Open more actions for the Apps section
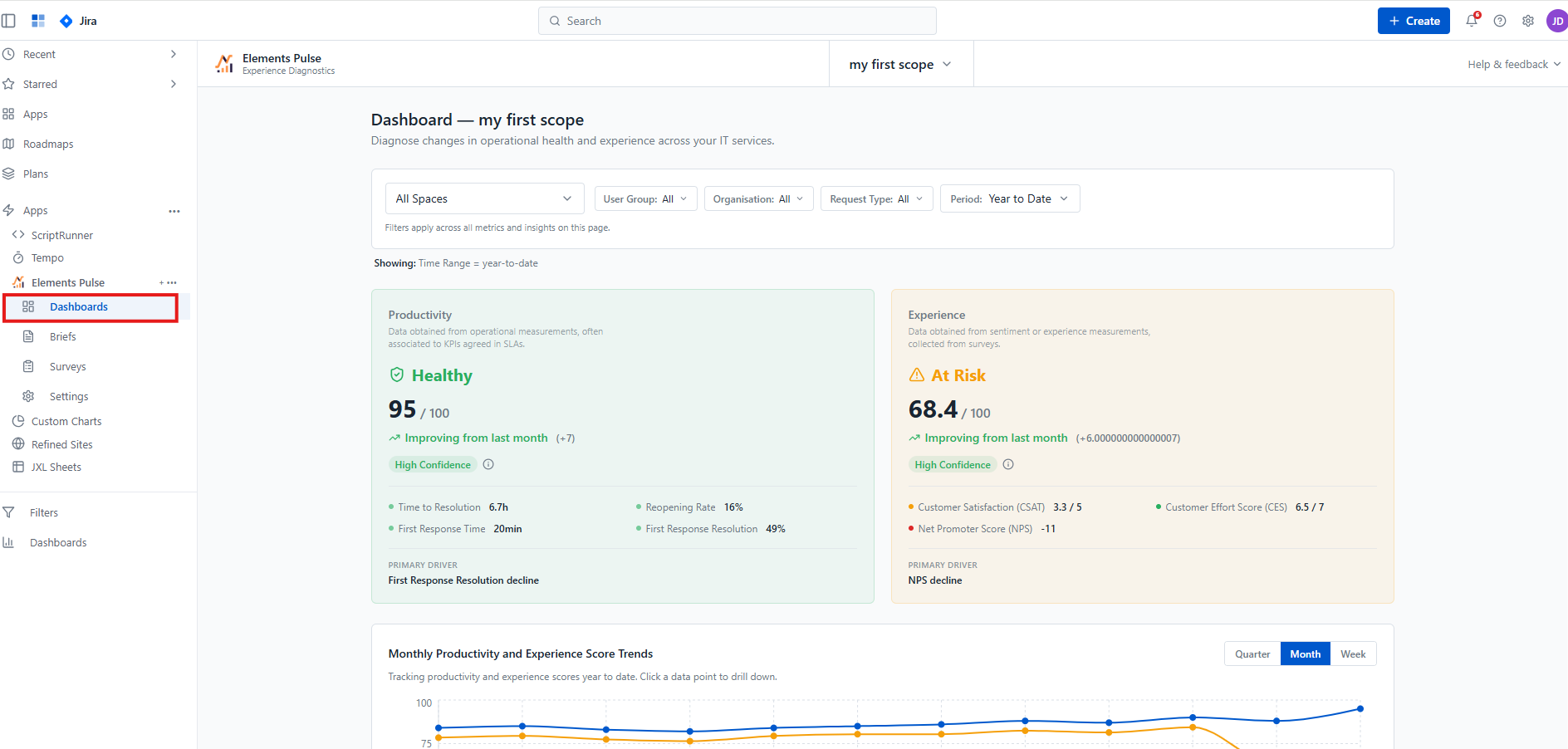 174,211
